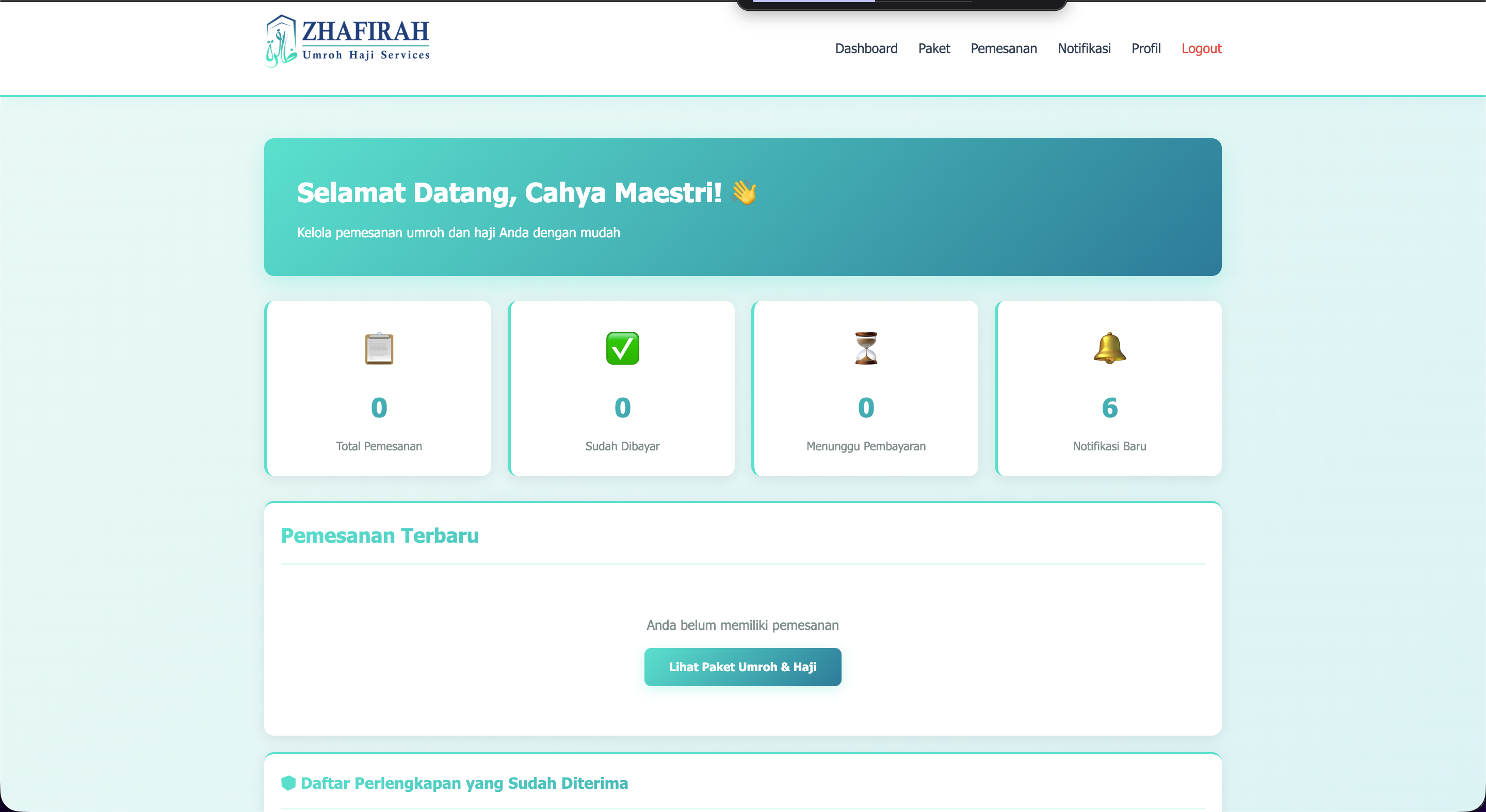Log out using the red Logout link

pos(1201,48)
